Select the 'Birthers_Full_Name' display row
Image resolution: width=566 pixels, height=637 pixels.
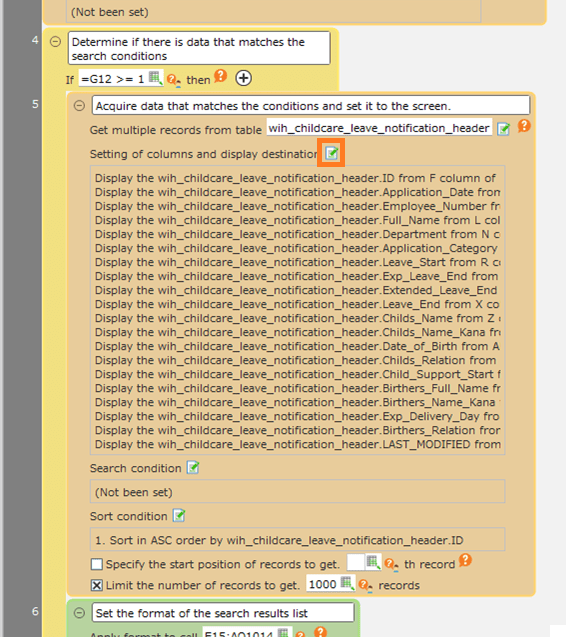[x=297, y=388]
